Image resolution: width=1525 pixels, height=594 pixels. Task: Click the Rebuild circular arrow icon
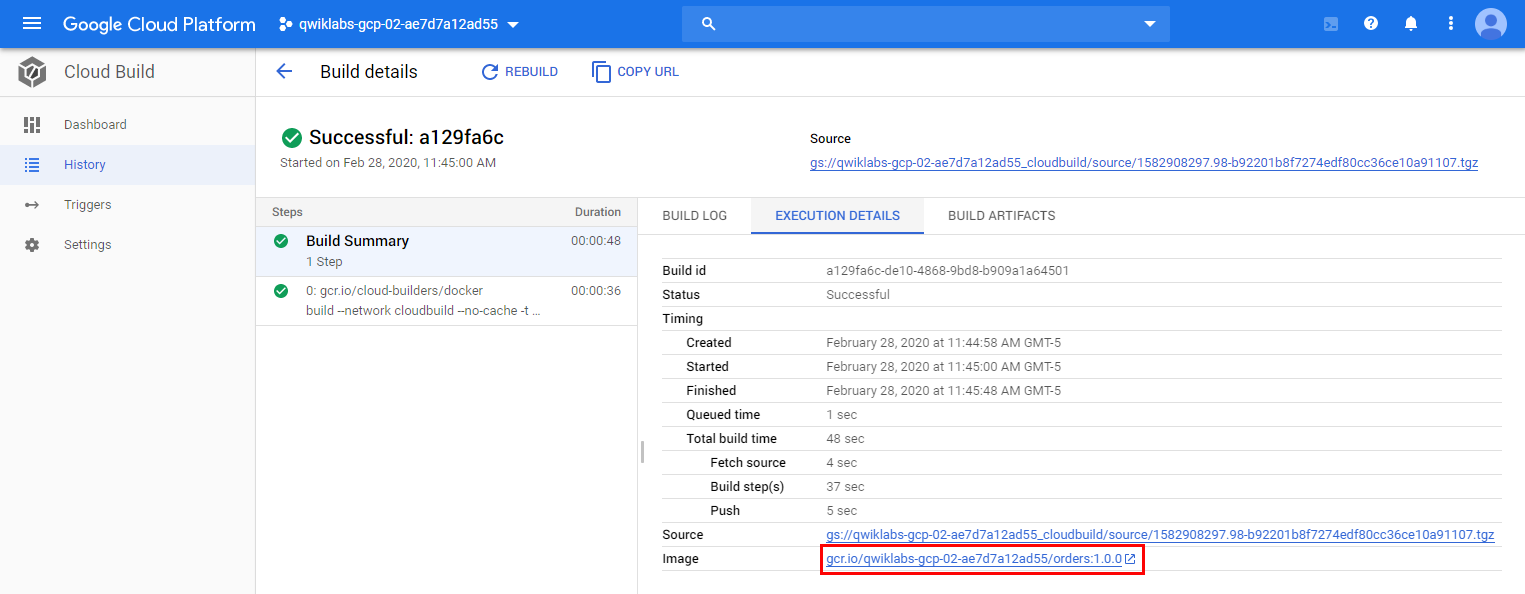489,72
